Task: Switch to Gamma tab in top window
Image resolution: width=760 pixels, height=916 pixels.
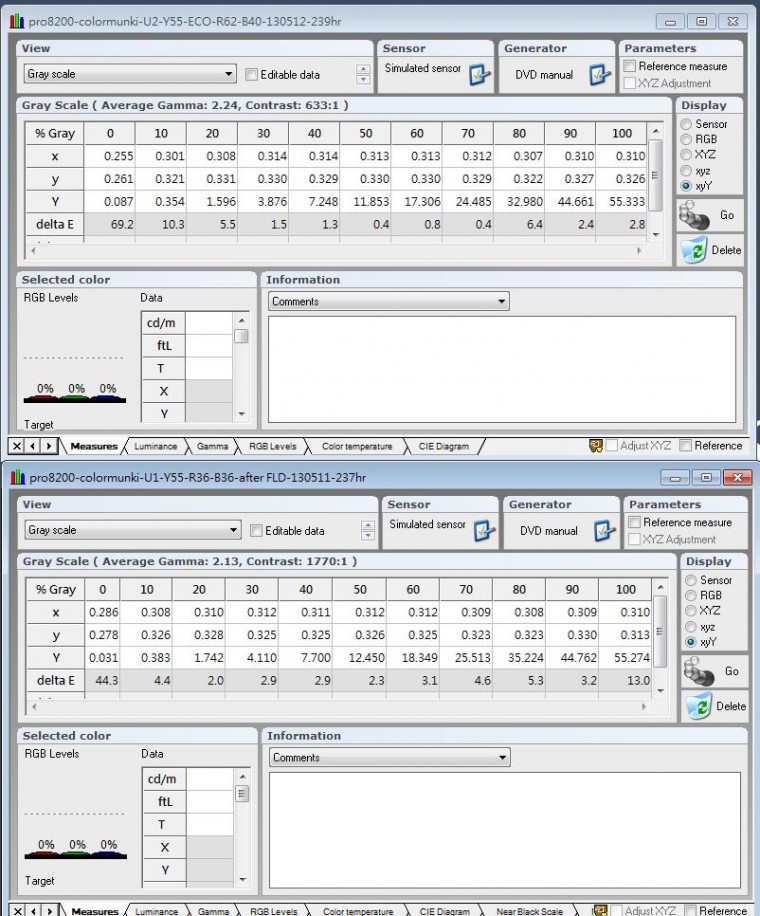Action: click(212, 446)
